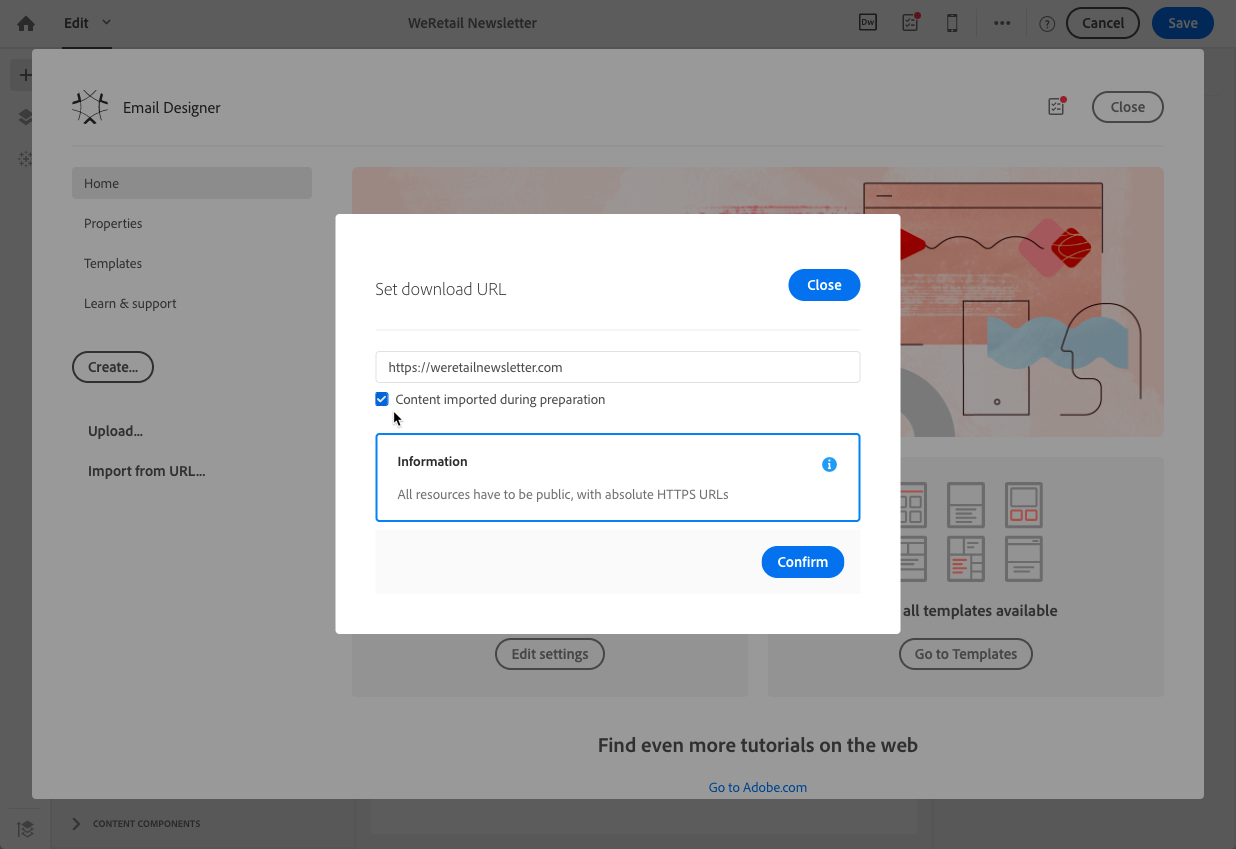Click the download URL input field
This screenshot has height=849, width=1236.
click(x=618, y=367)
